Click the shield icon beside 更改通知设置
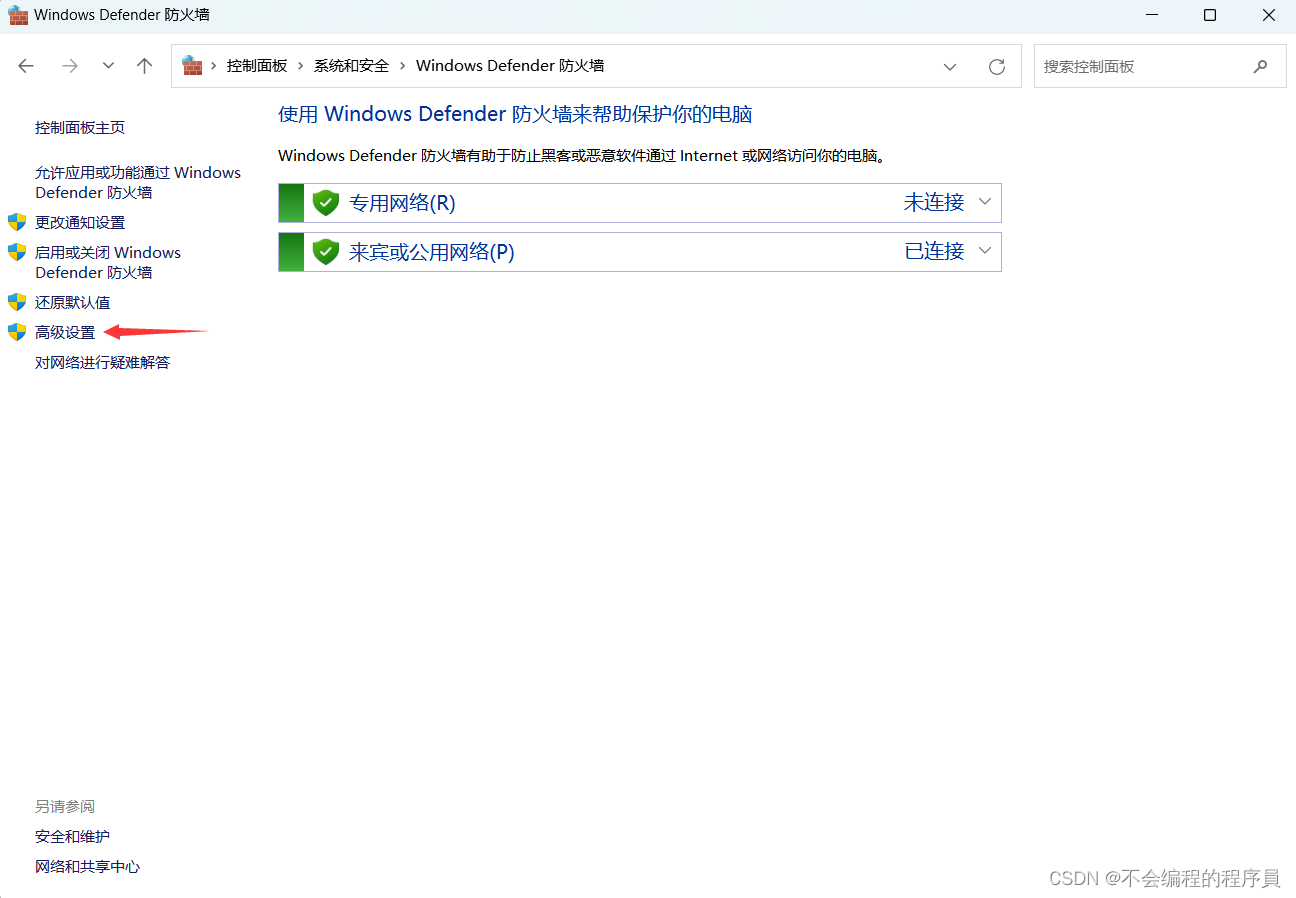 coord(17,222)
